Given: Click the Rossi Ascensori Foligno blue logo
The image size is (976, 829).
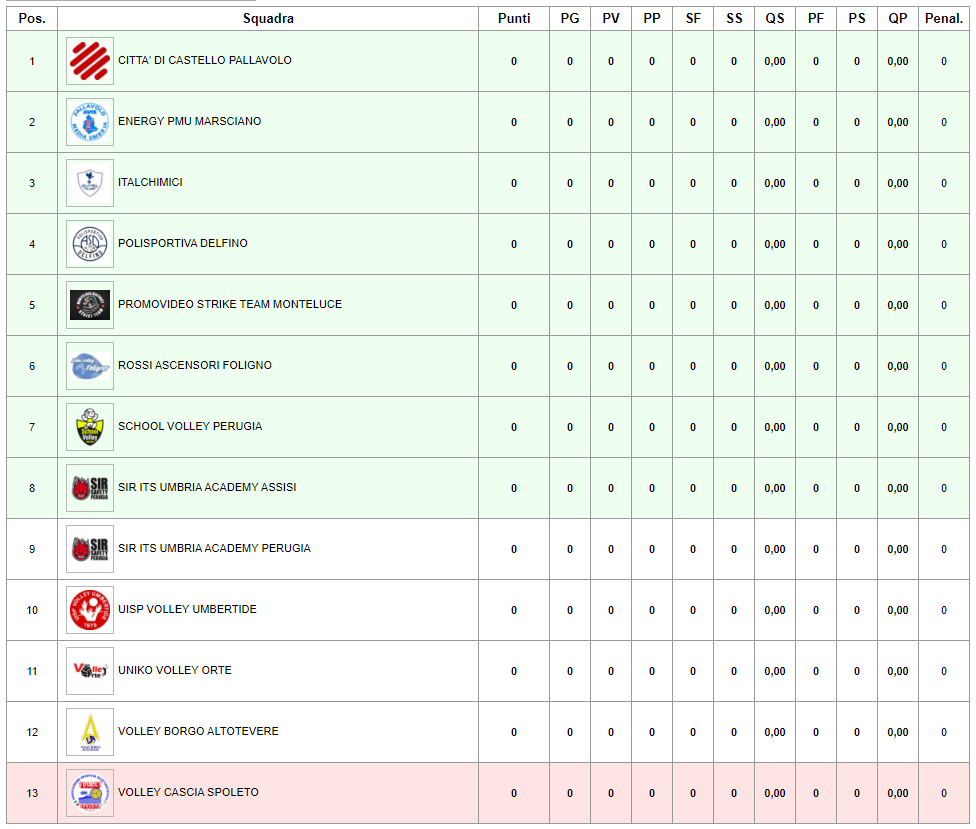Looking at the screenshot, I should coord(90,366).
